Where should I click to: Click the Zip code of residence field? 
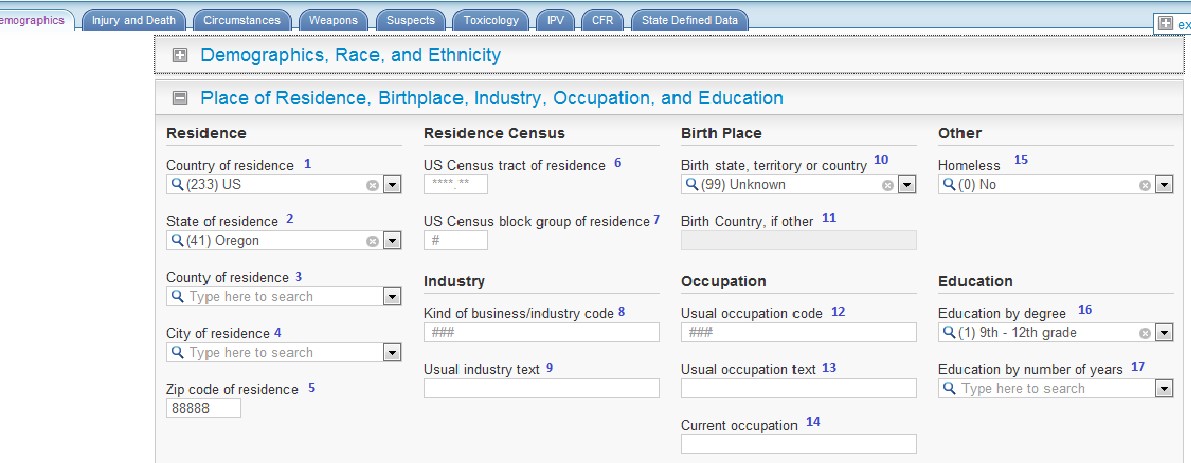[x=203, y=408]
